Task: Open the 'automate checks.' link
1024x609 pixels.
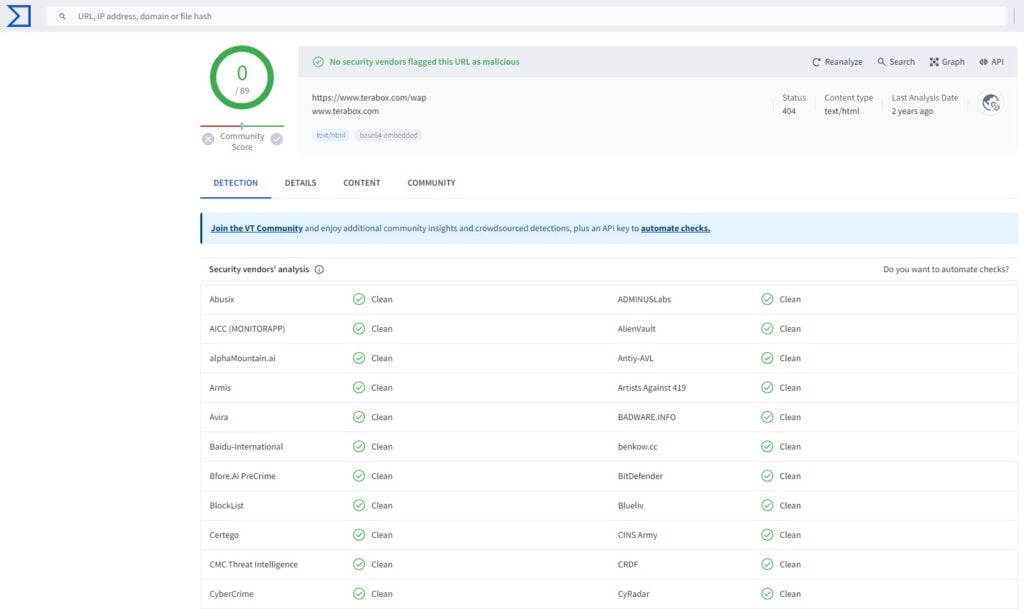Action: pyautogui.click(x=675, y=228)
